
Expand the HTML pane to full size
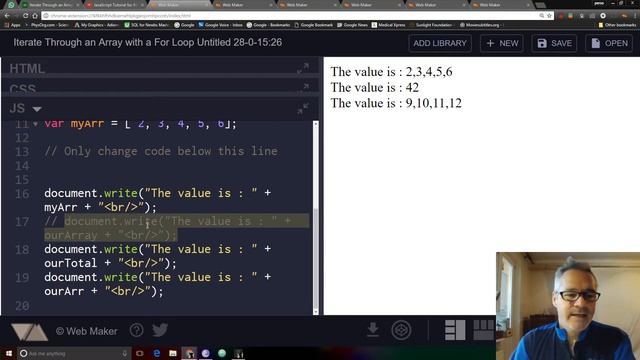[x=303, y=68]
